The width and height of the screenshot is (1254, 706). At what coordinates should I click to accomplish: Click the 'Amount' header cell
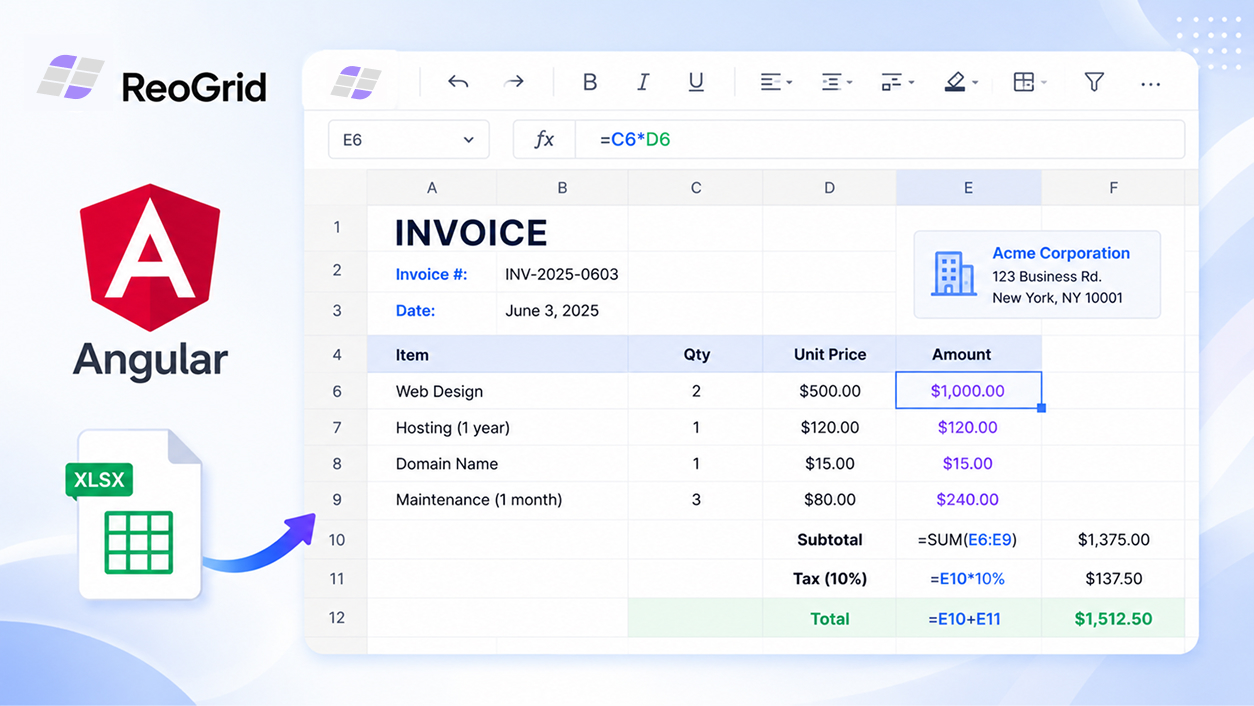(x=968, y=354)
